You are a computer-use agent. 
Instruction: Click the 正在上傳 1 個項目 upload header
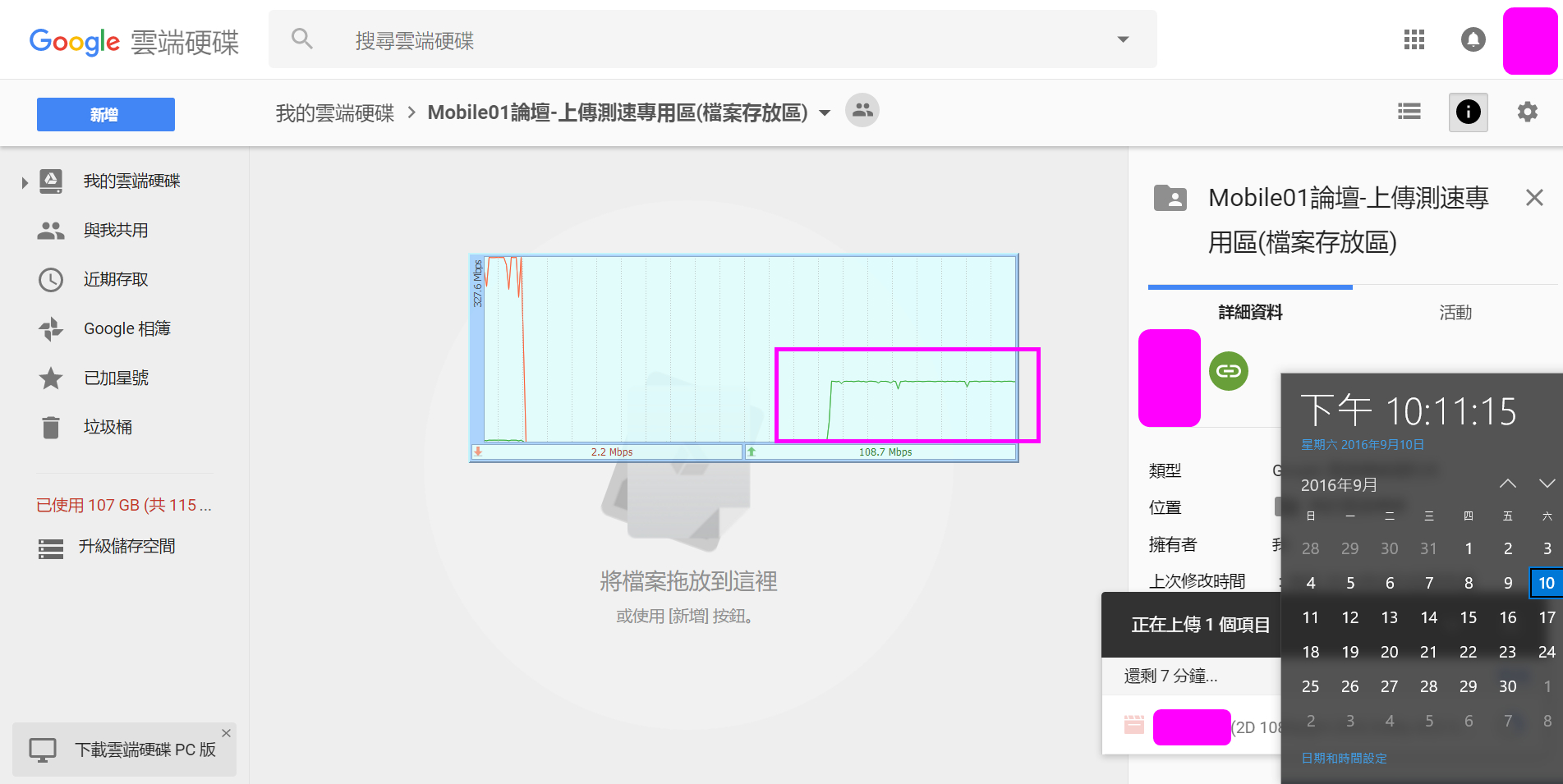click(1201, 625)
